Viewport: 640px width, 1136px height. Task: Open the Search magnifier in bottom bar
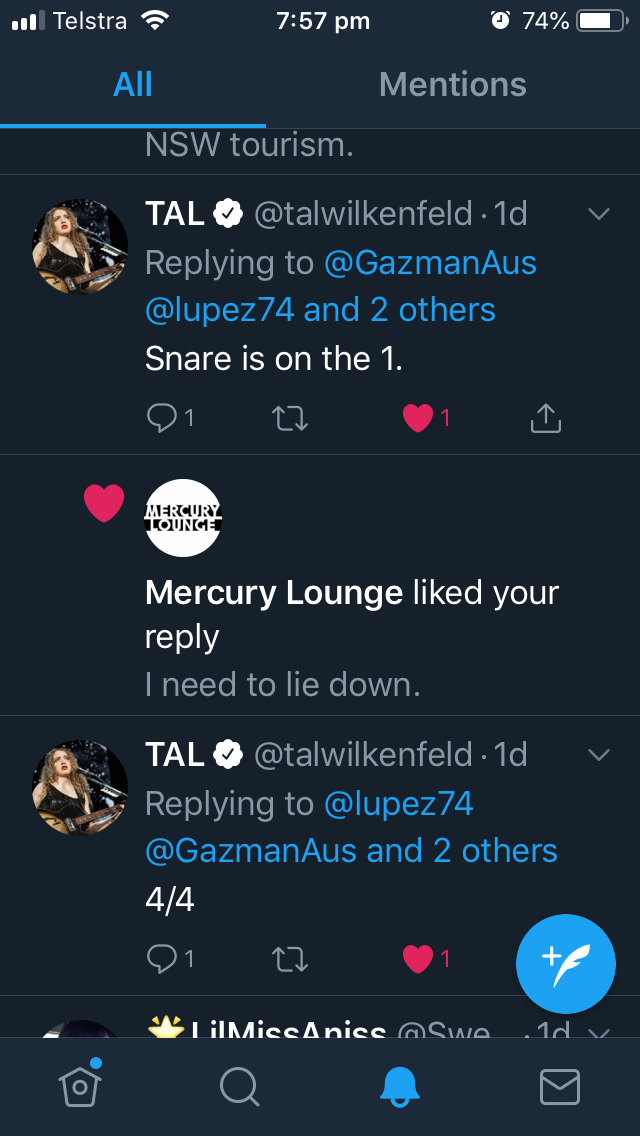pos(239,1087)
